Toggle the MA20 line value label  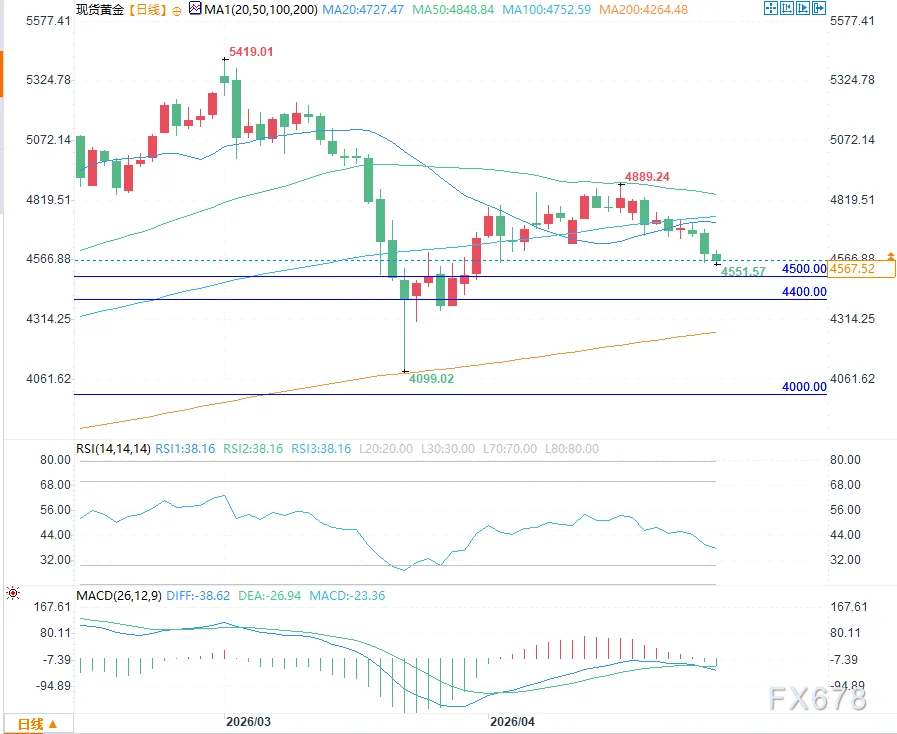tap(363, 10)
